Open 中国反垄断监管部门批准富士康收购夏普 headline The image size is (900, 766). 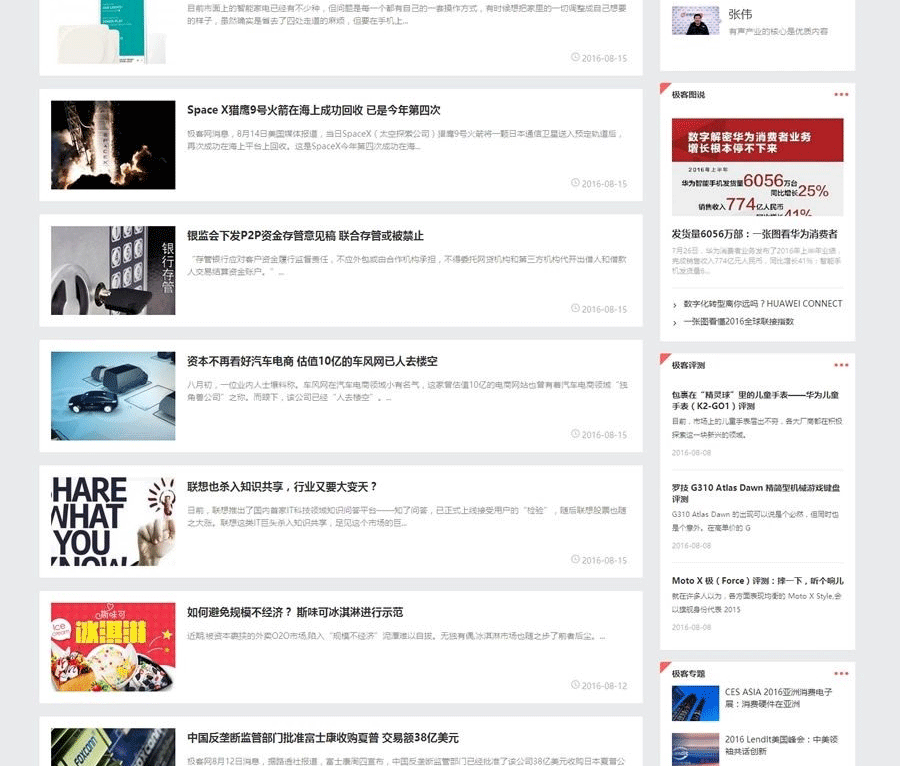323,738
